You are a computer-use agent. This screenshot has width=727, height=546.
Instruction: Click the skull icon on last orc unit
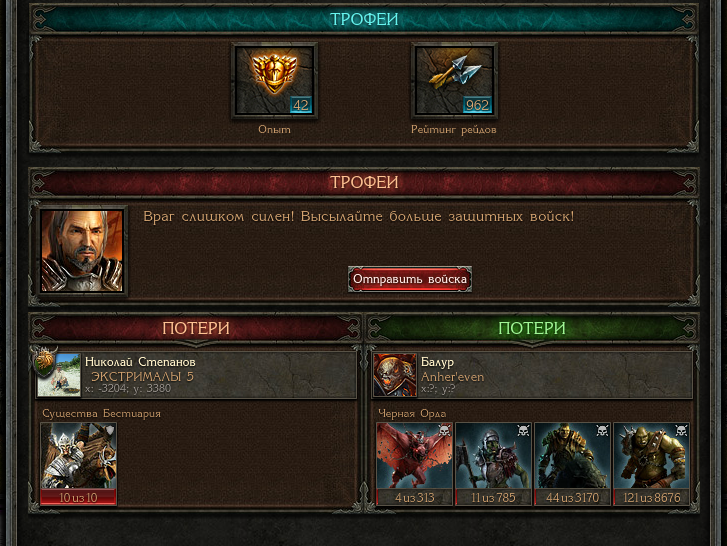click(x=681, y=431)
